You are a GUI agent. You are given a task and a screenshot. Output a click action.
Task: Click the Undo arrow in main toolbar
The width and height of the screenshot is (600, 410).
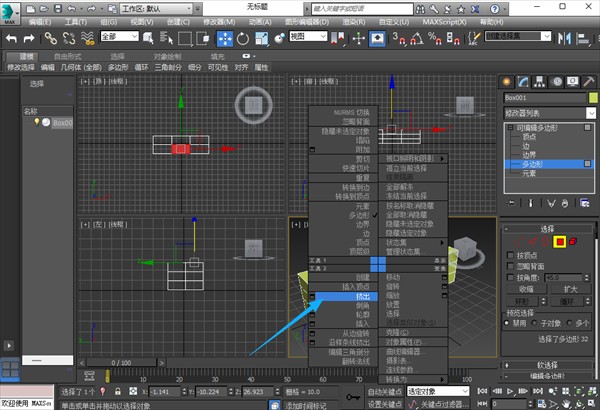point(12,38)
